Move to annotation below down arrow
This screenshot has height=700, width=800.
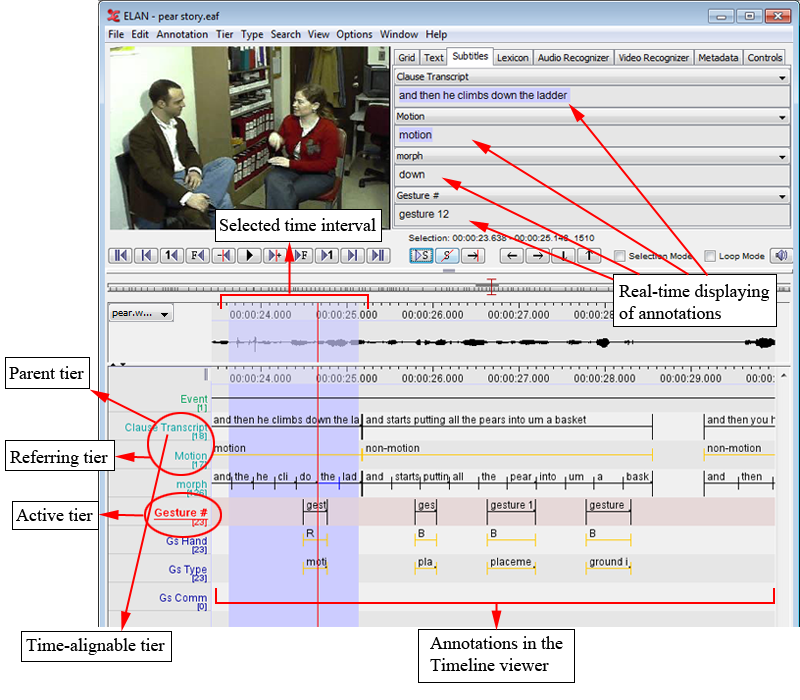pyautogui.click(x=563, y=255)
